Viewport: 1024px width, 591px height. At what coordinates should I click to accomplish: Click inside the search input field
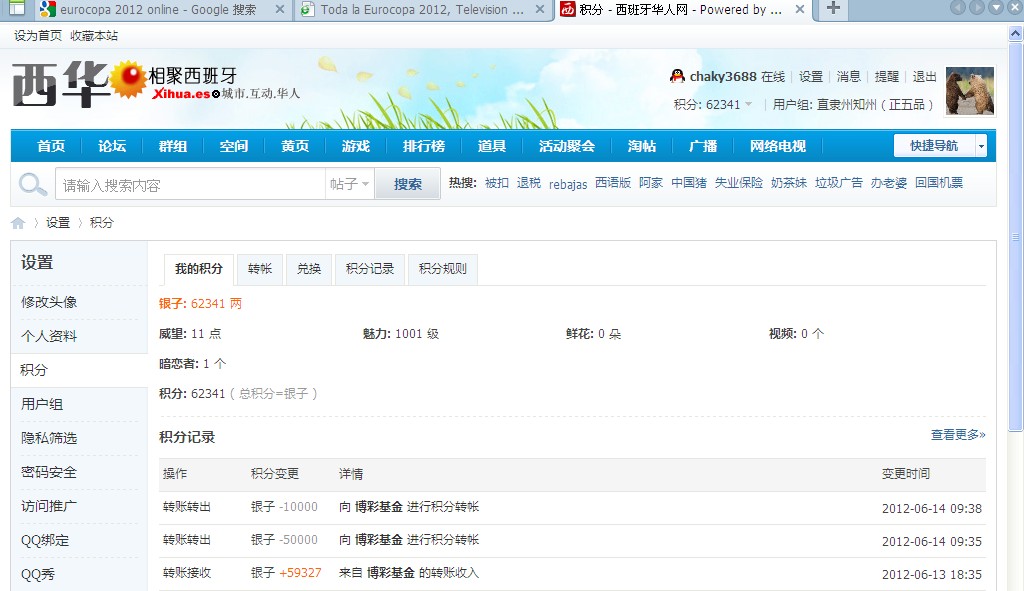pos(190,184)
